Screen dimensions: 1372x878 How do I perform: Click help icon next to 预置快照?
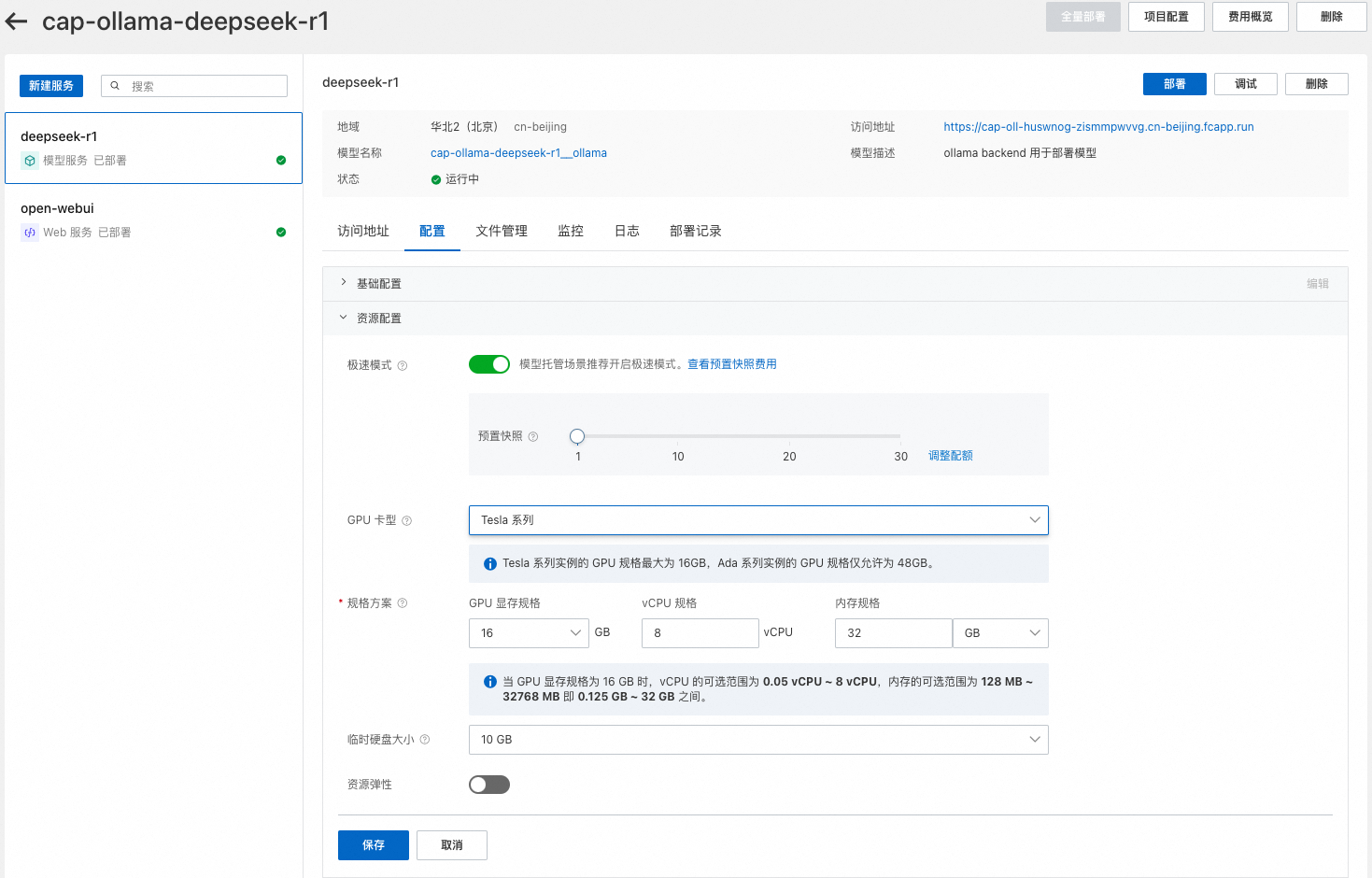(x=533, y=436)
